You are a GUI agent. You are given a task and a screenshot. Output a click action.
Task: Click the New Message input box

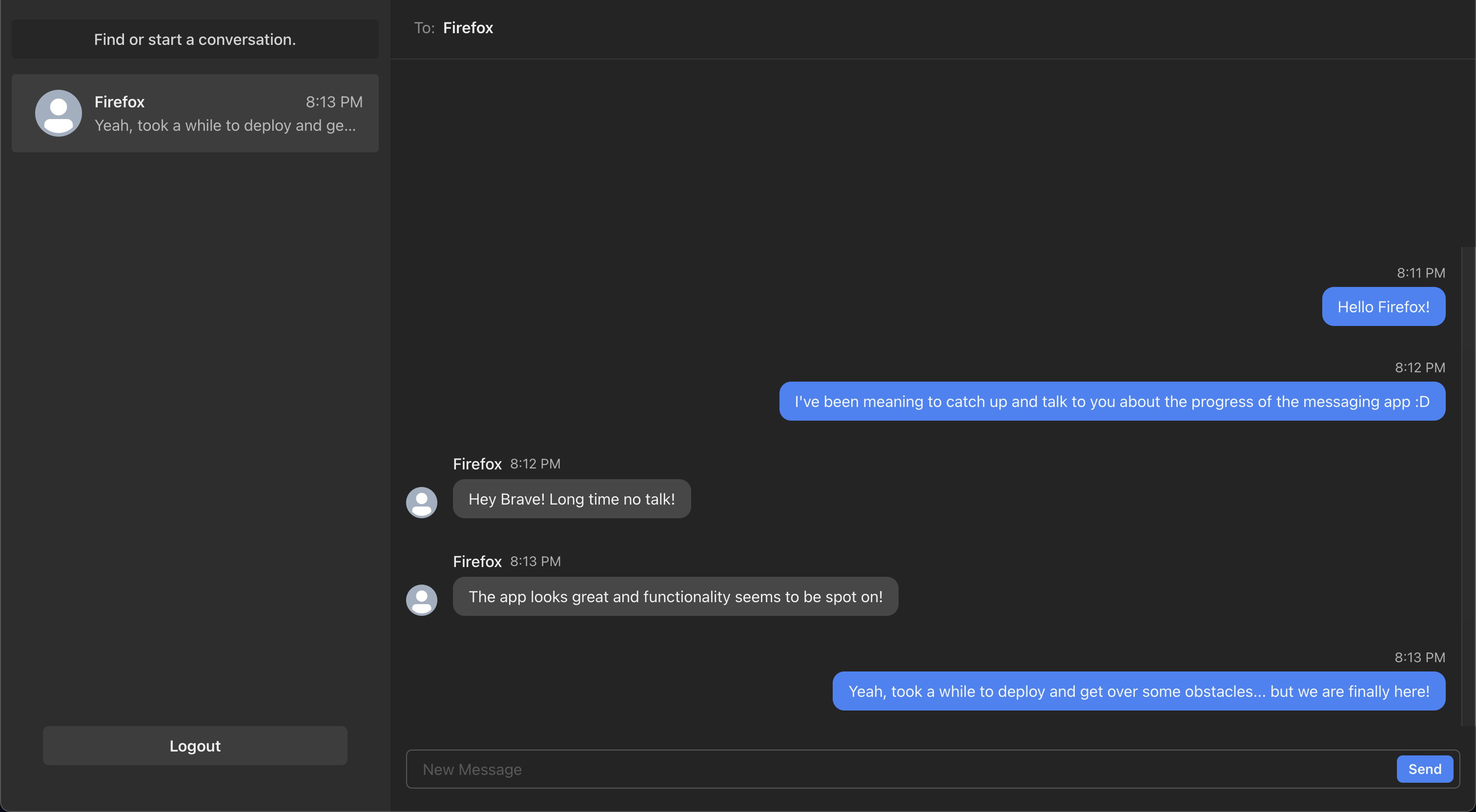pos(802,769)
